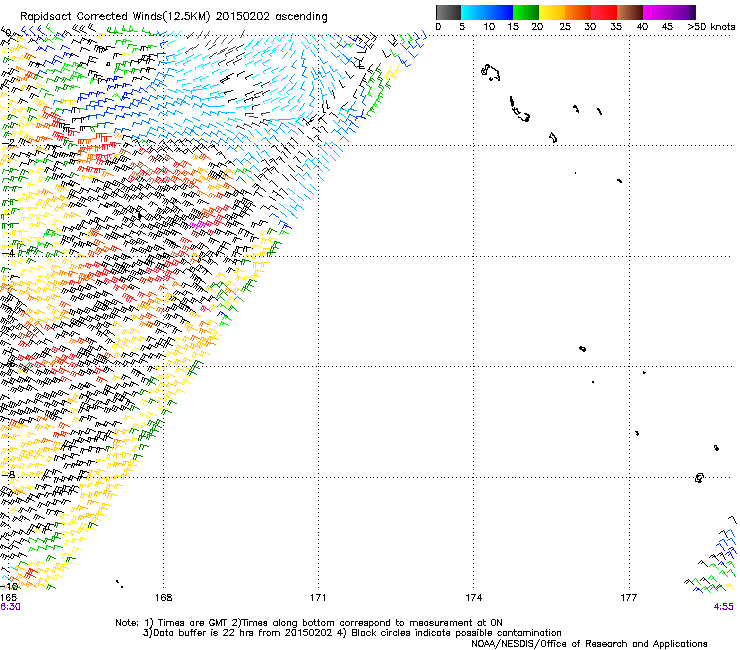Click the purple '6:30' time label
Viewport: 740px width, 650px height.
pyautogui.click(x=10, y=607)
